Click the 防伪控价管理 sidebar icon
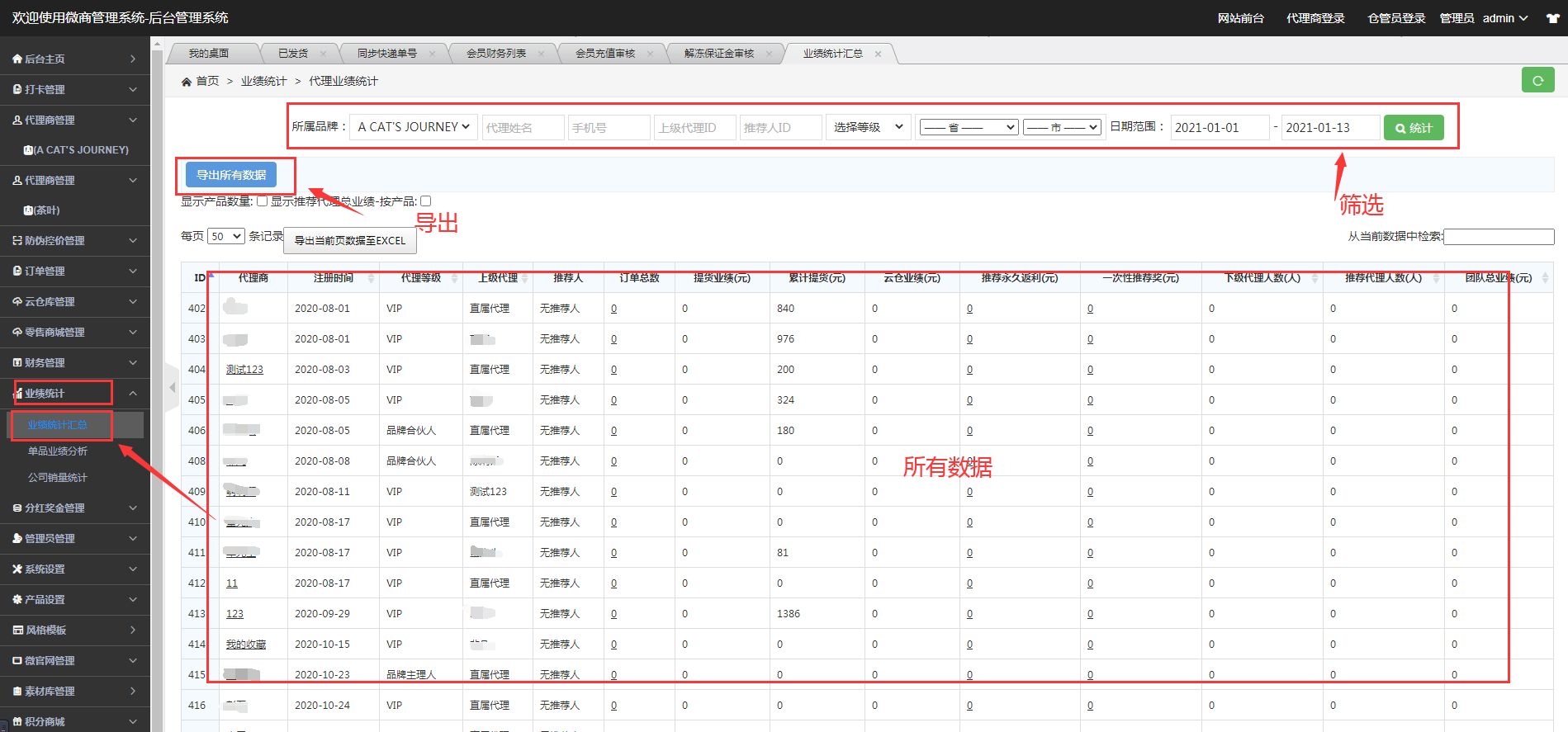The width and height of the screenshot is (1568, 732). coord(17,240)
